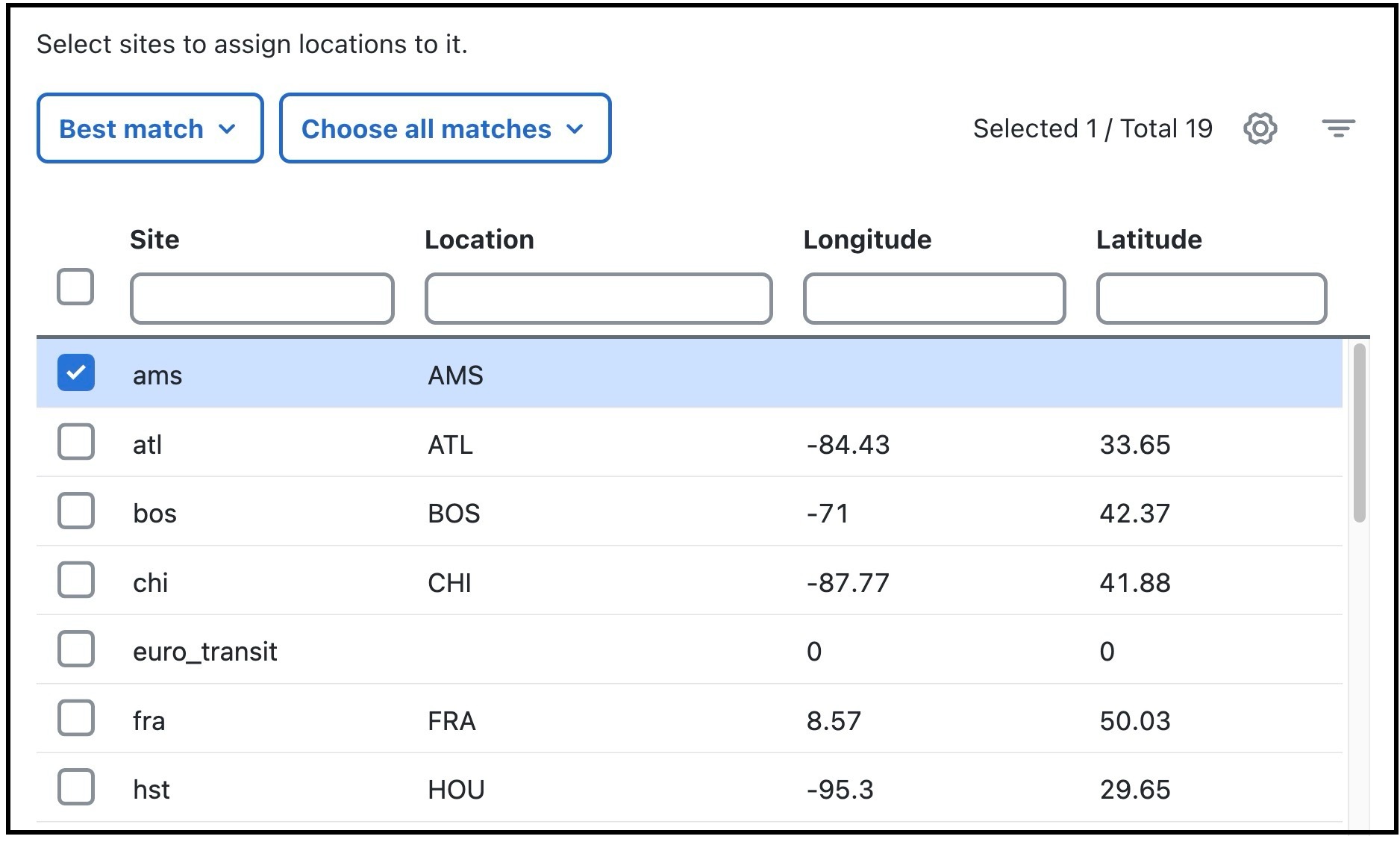Open the Best match dropdown
Screen dimensions: 1400x845
[149, 128]
